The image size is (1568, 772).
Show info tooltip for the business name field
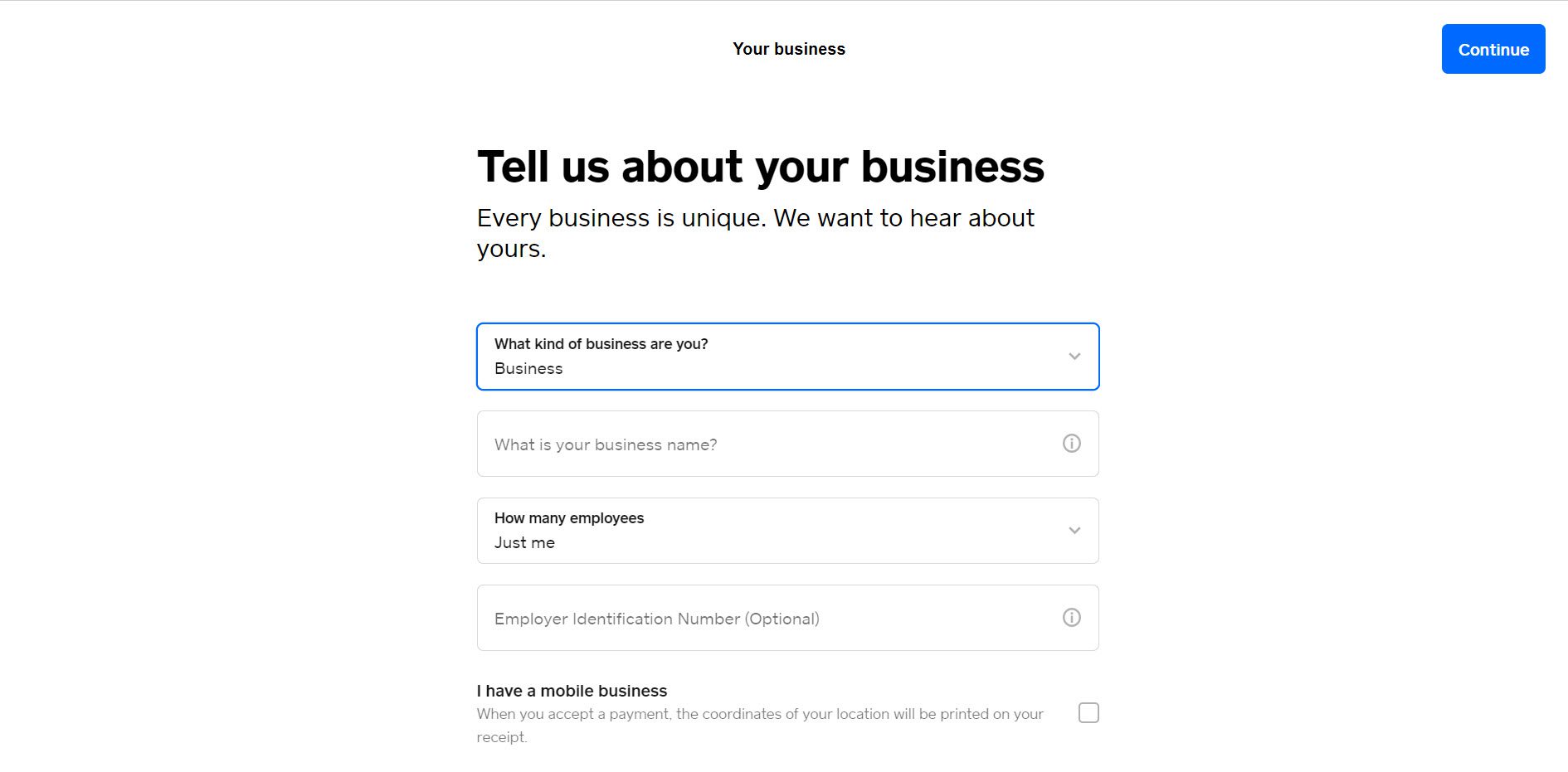click(1072, 444)
